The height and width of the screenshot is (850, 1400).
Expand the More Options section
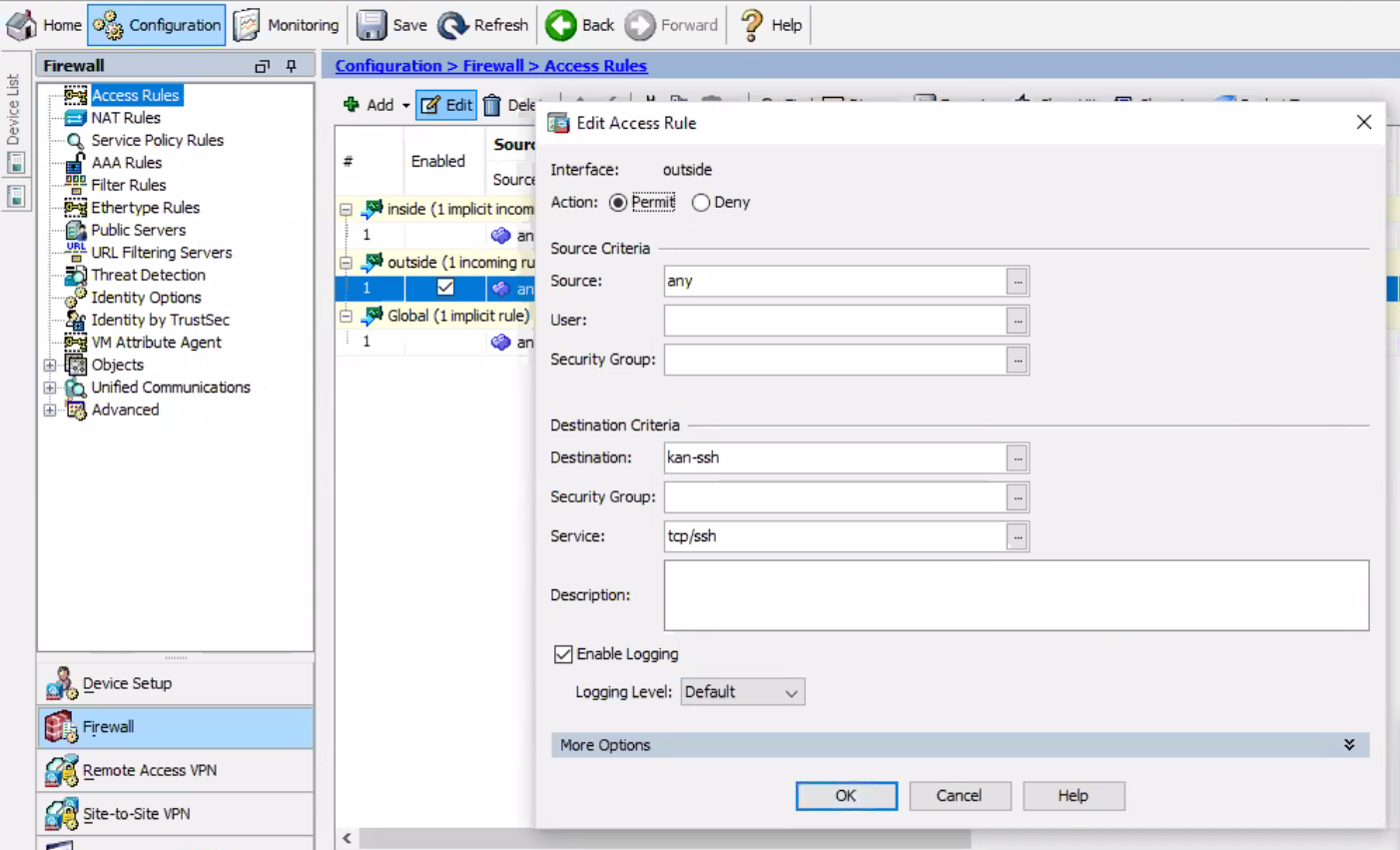(x=960, y=745)
